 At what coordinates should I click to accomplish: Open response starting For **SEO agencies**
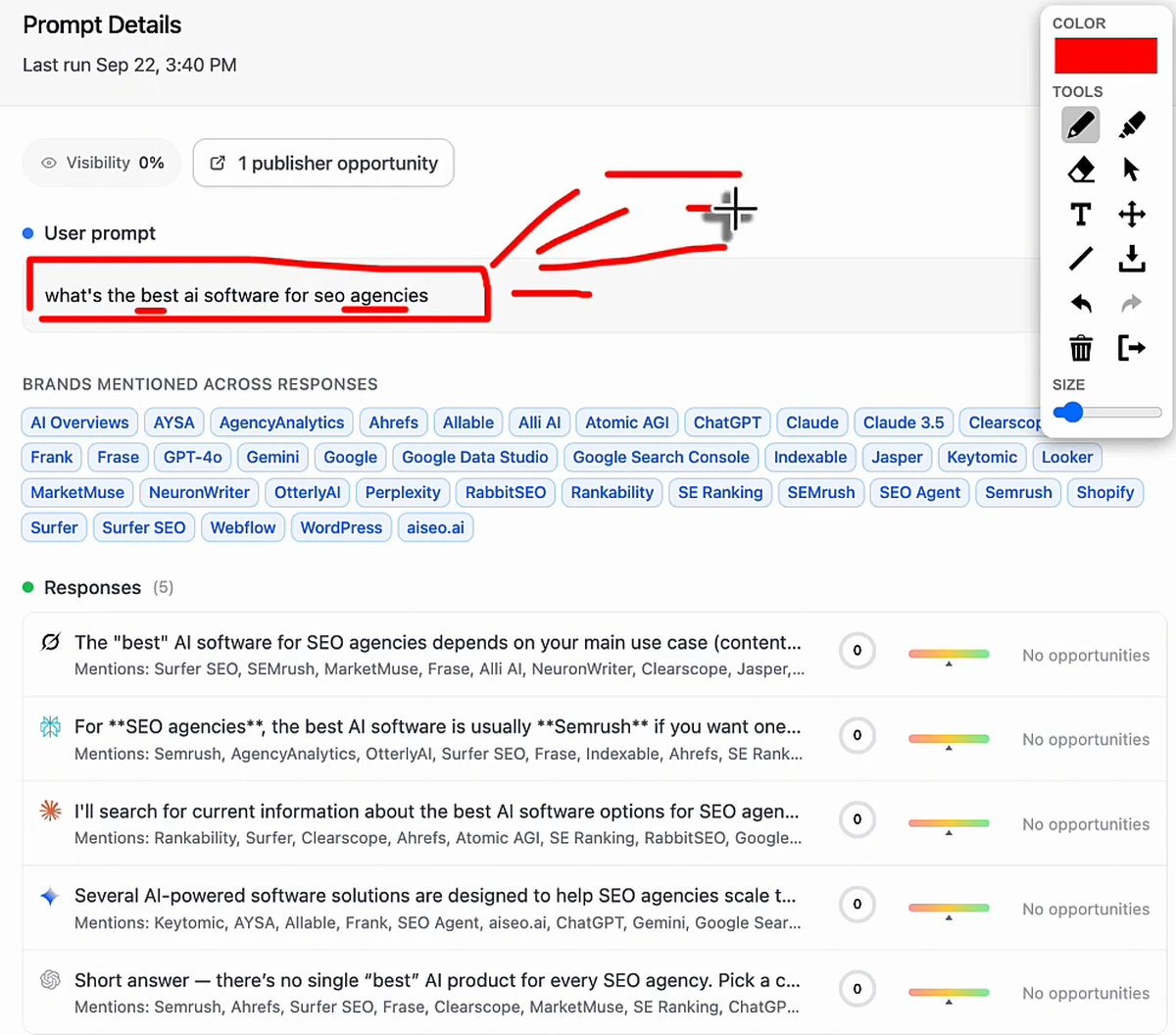click(x=594, y=739)
